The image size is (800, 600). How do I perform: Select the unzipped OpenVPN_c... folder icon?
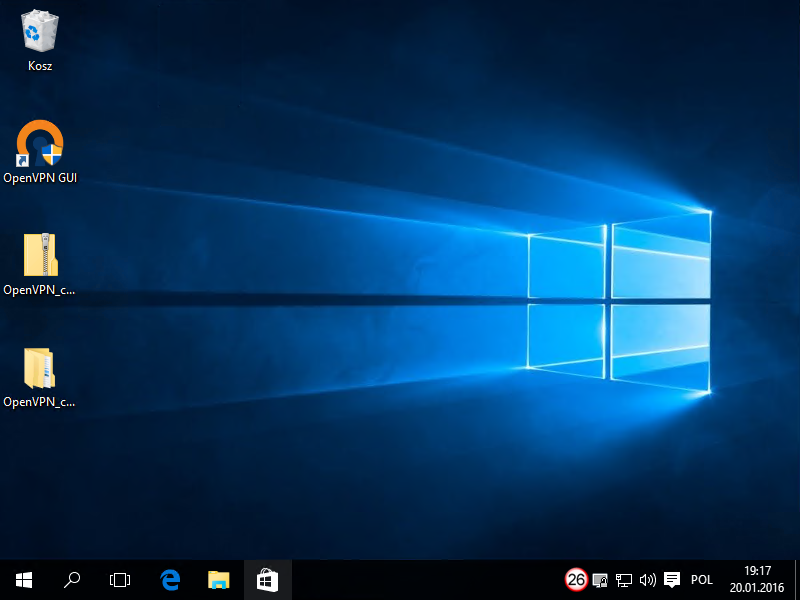pyautogui.click(x=40, y=368)
